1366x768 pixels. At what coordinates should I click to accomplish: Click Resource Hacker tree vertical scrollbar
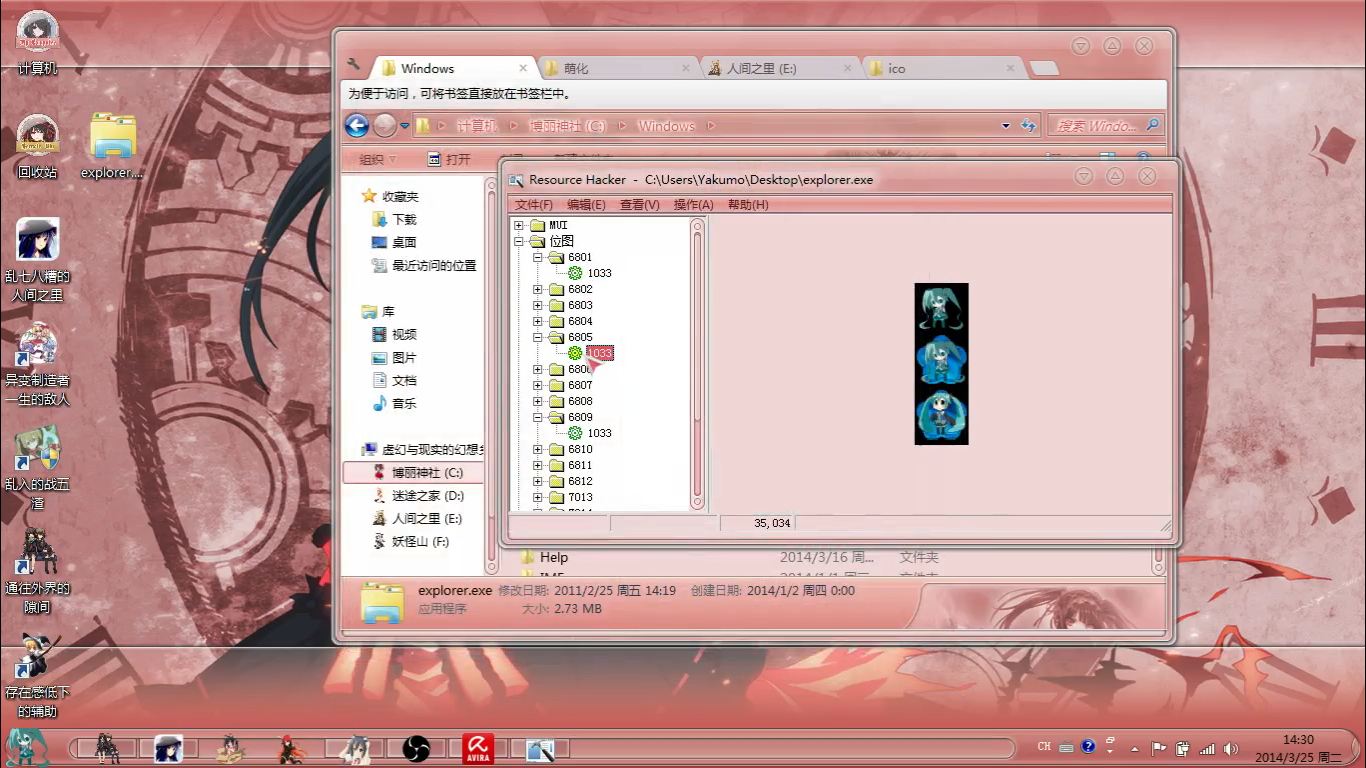pyautogui.click(x=698, y=365)
